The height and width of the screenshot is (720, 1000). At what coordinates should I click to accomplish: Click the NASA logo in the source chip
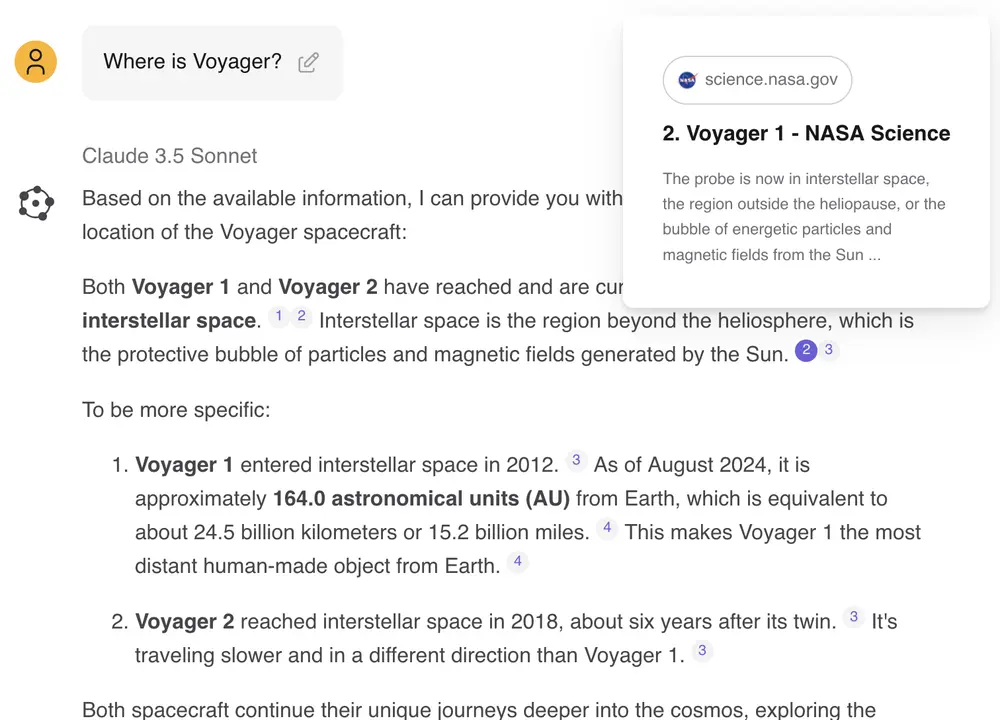pos(687,80)
